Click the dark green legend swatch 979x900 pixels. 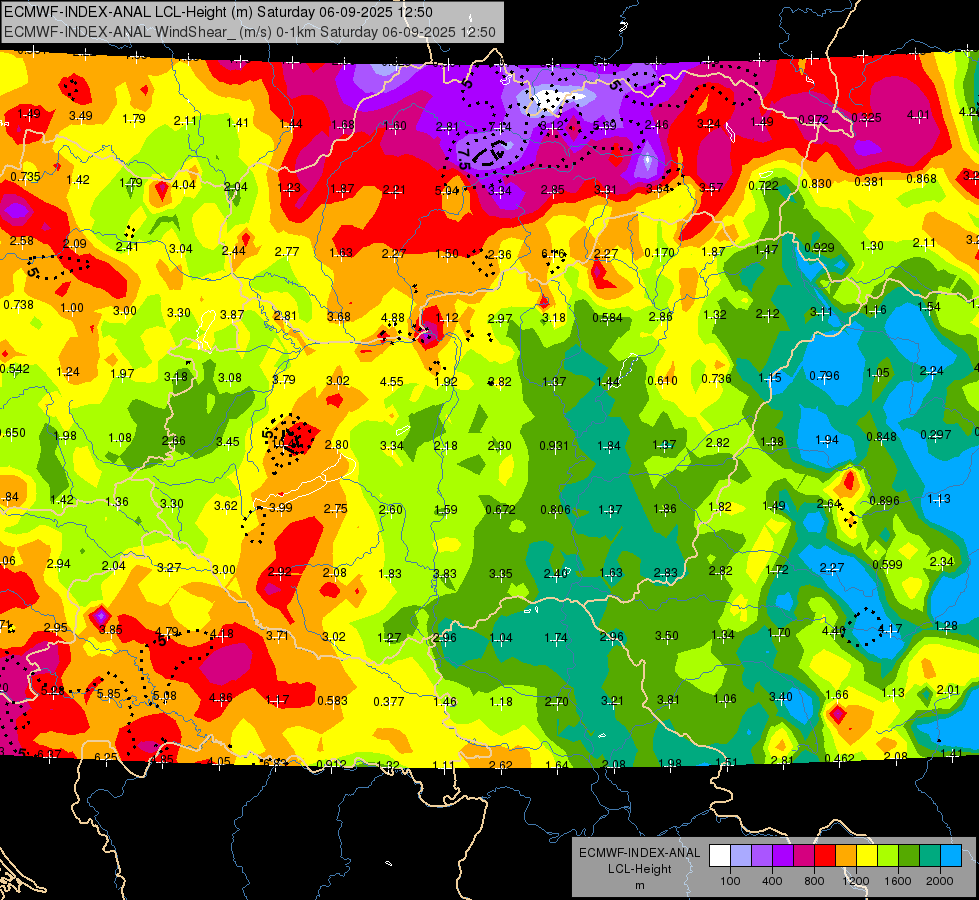pyautogui.click(x=908, y=856)
